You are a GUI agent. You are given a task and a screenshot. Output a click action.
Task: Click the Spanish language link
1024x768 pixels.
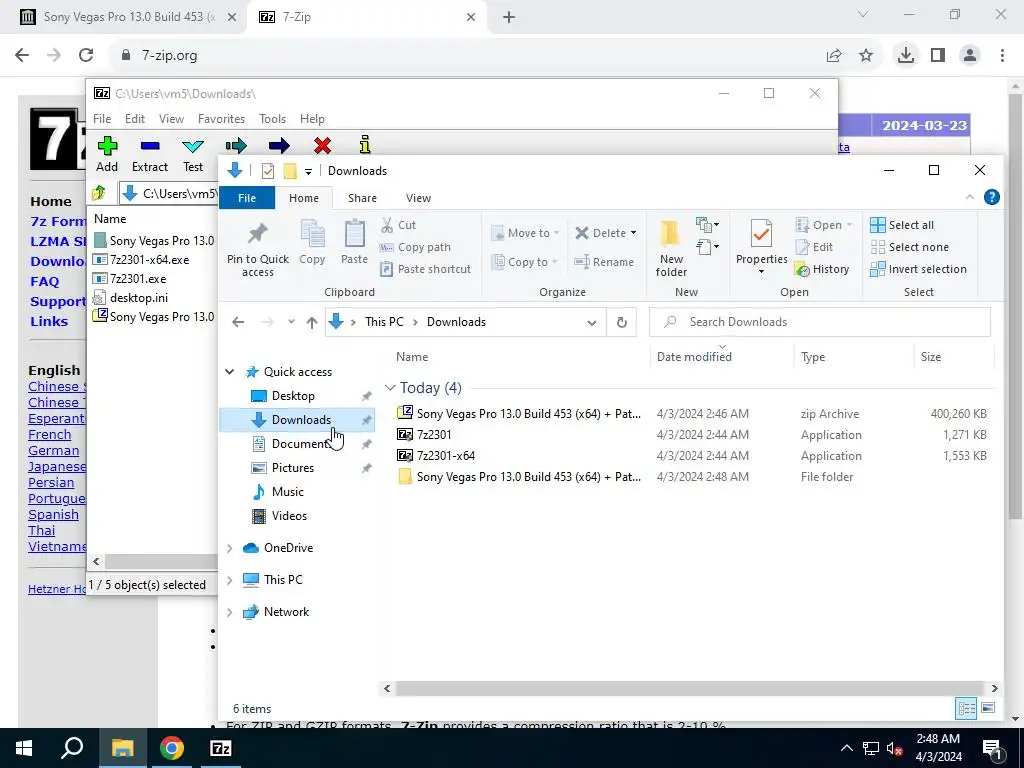(54, 515)
